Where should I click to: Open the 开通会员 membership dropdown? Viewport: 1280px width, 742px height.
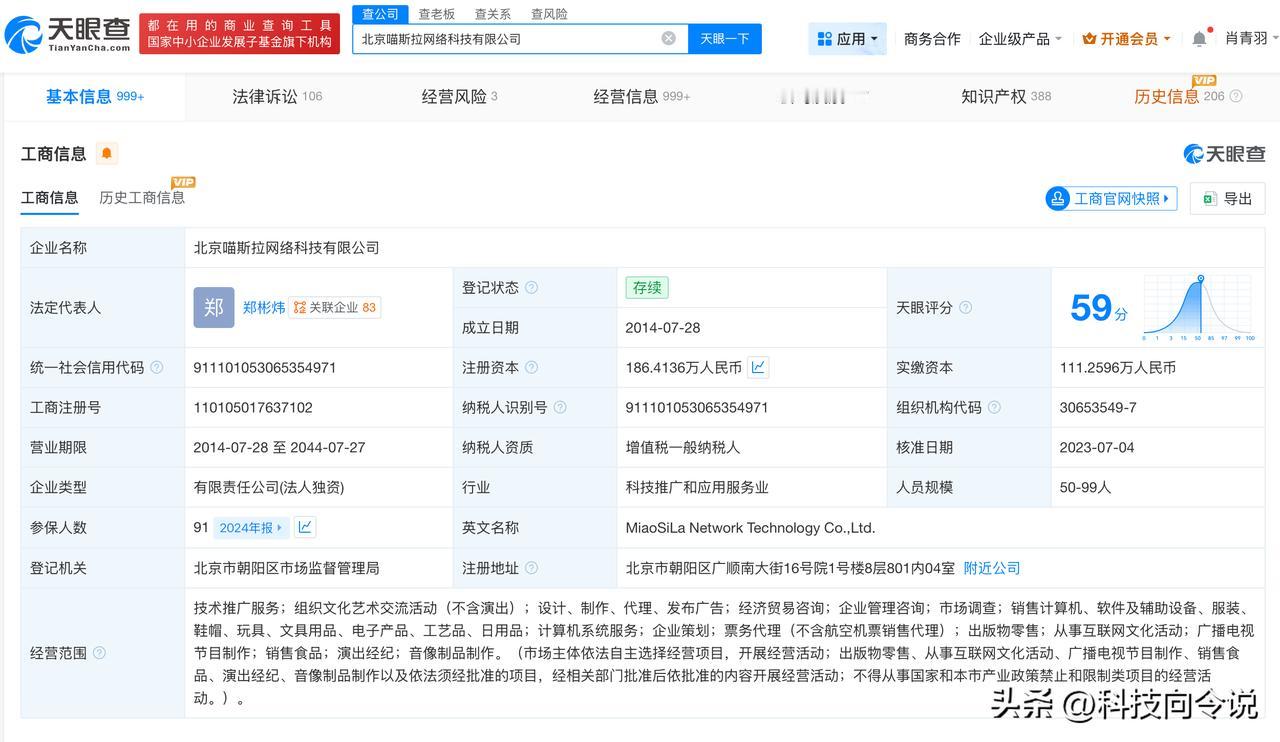point(1126,39)
